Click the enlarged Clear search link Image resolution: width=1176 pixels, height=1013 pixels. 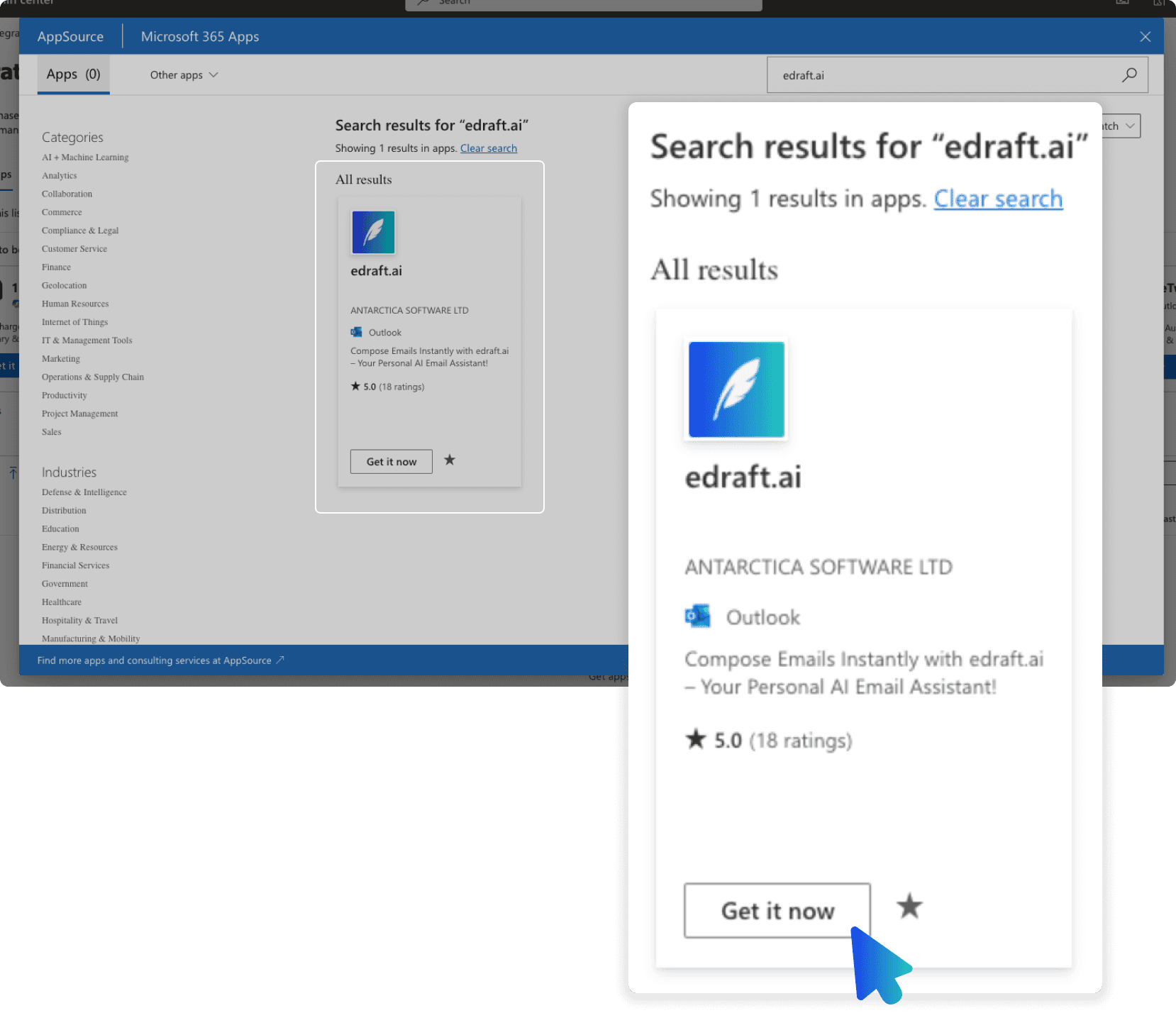(x=998, y=199)
